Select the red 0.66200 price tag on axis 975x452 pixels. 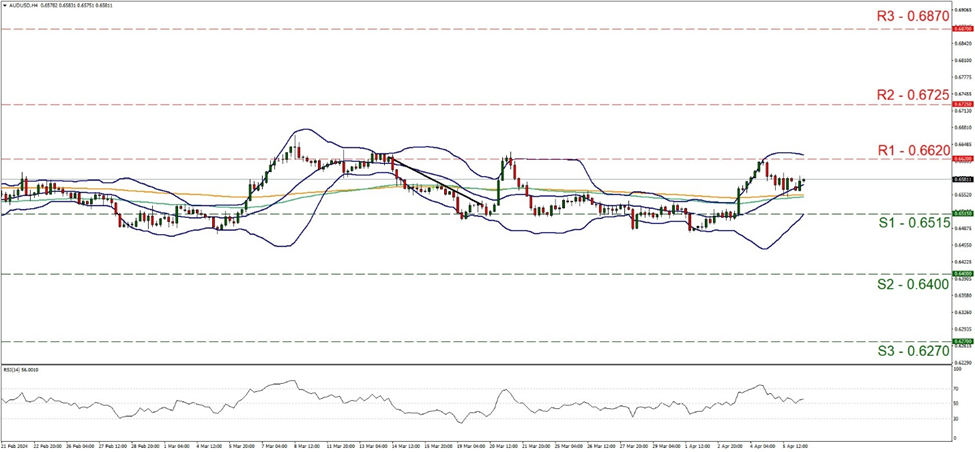964,158
